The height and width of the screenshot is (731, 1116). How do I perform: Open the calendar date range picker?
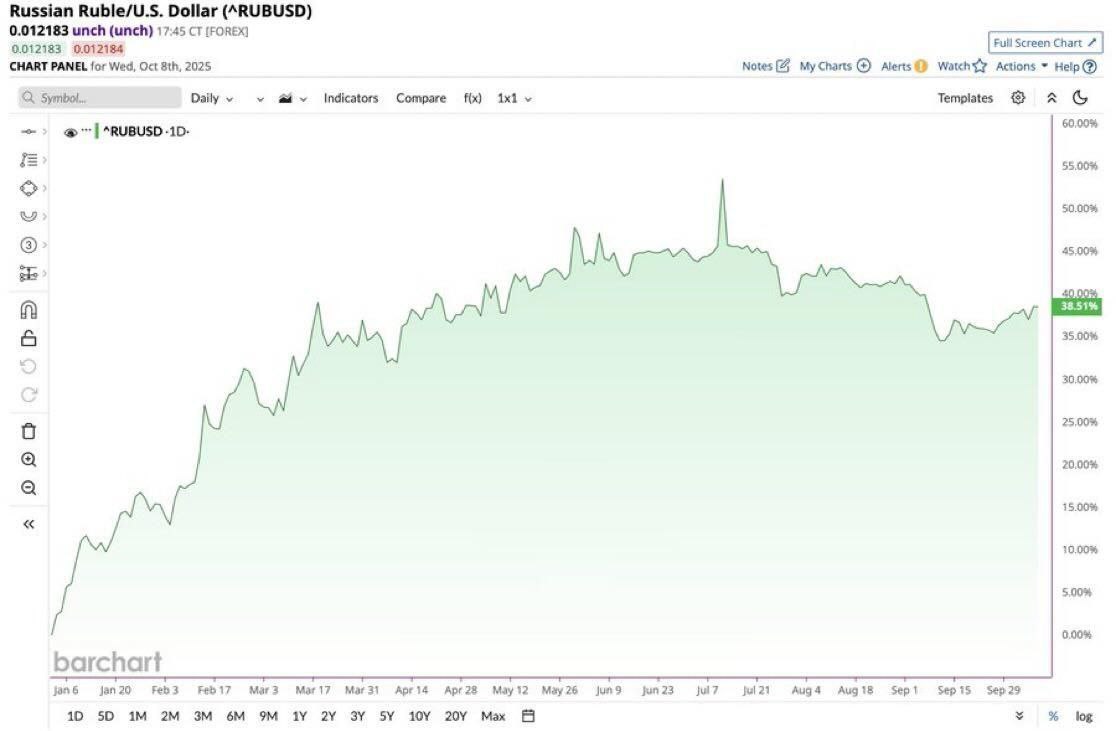[529, 716]
